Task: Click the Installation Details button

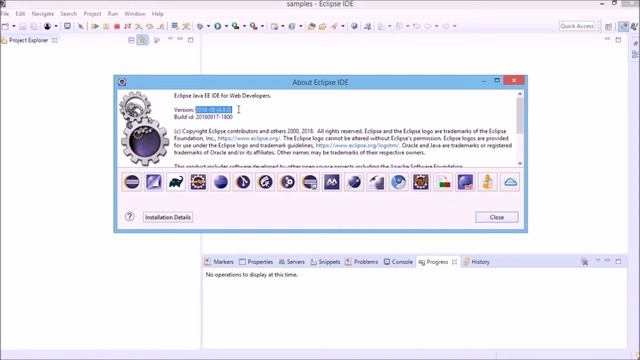Action: pyautogui.click(x=168, y=217)
